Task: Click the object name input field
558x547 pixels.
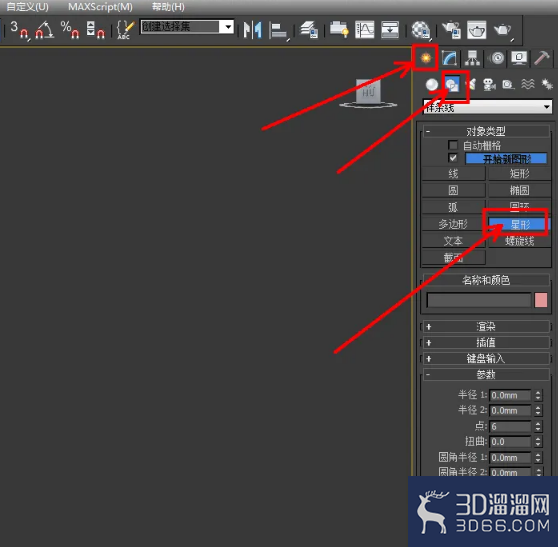Action: 479,300
